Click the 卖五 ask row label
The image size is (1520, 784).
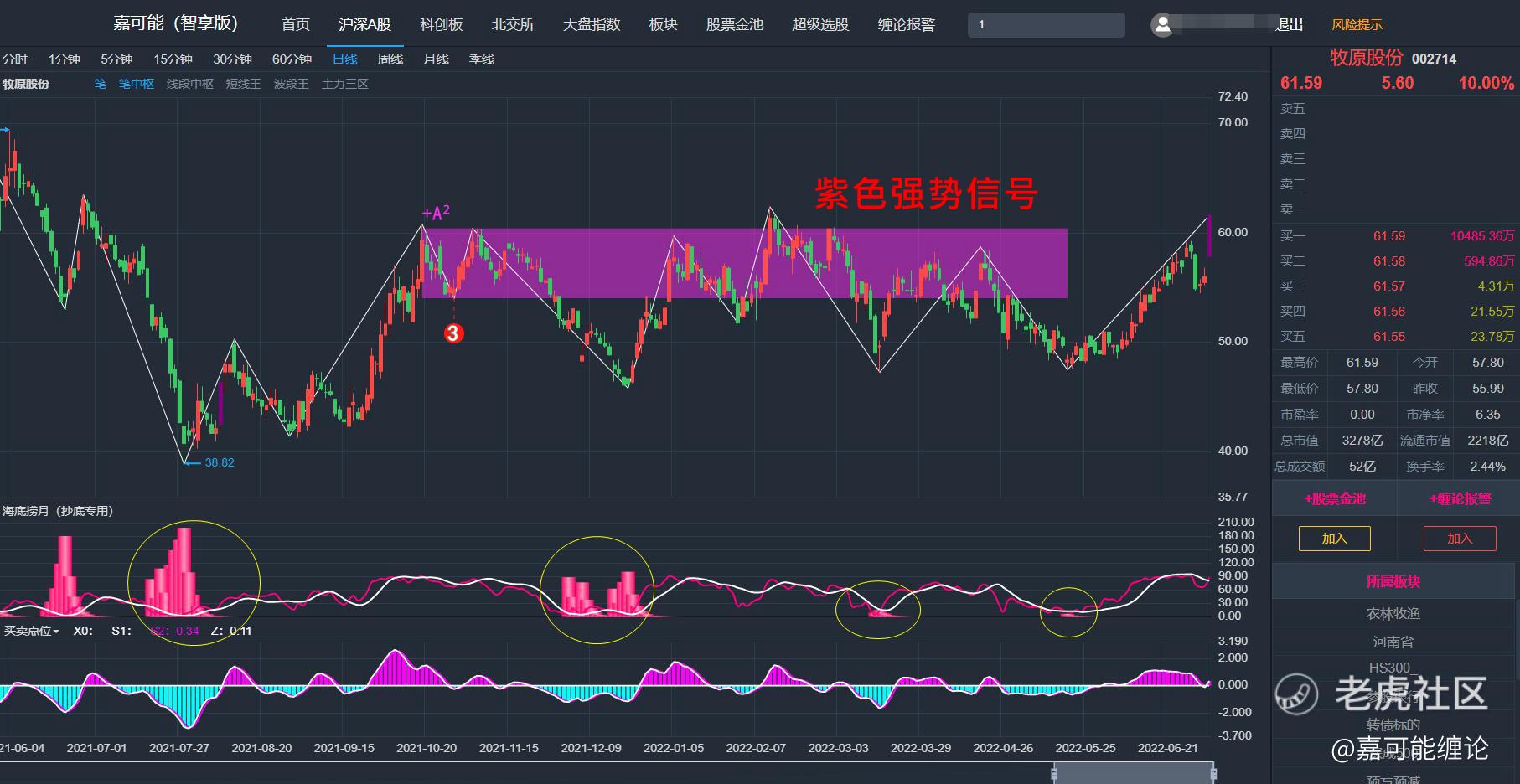point(1293,109)
